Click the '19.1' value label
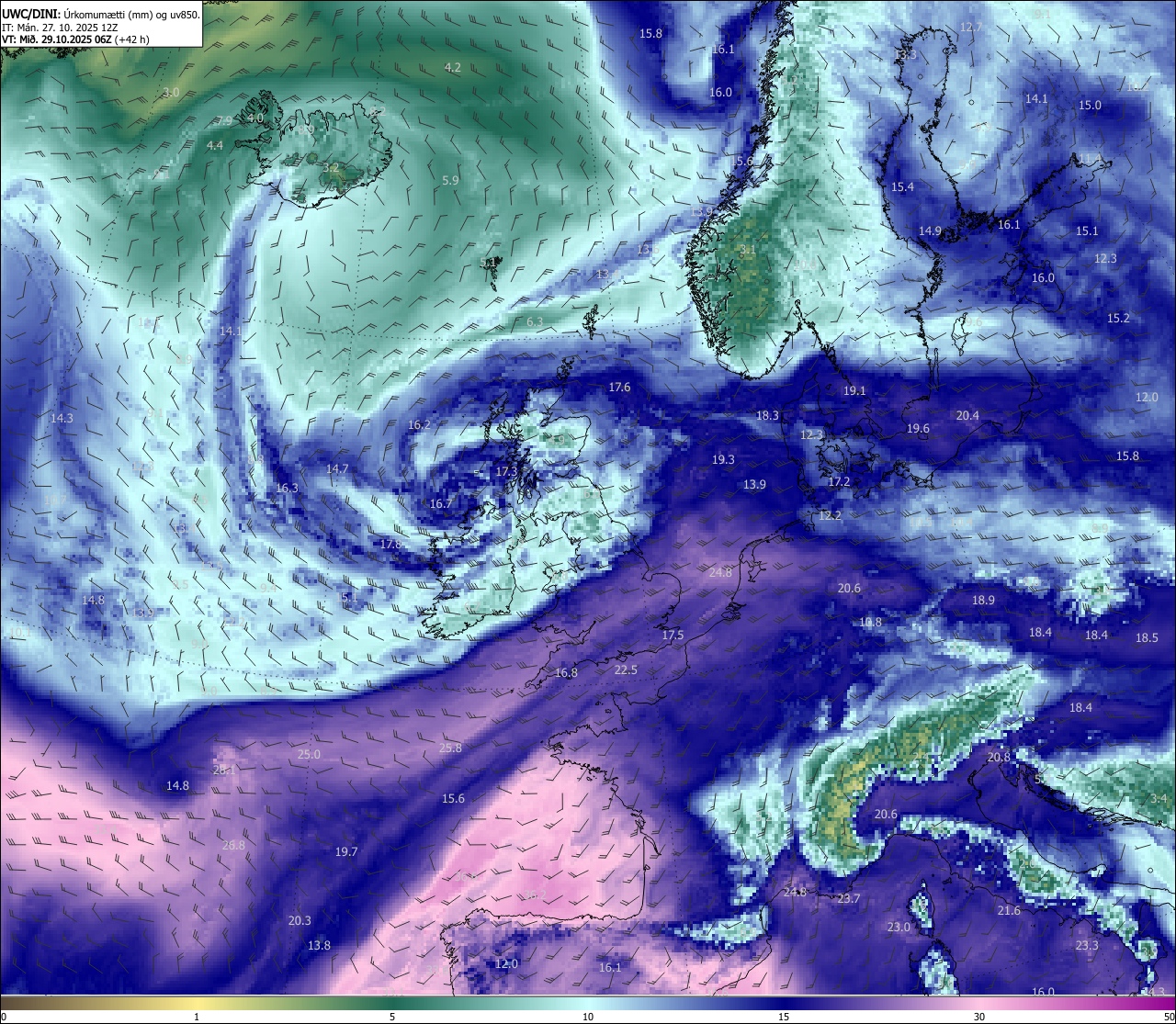This screenshot has height=1024, width=1176. 854,391
